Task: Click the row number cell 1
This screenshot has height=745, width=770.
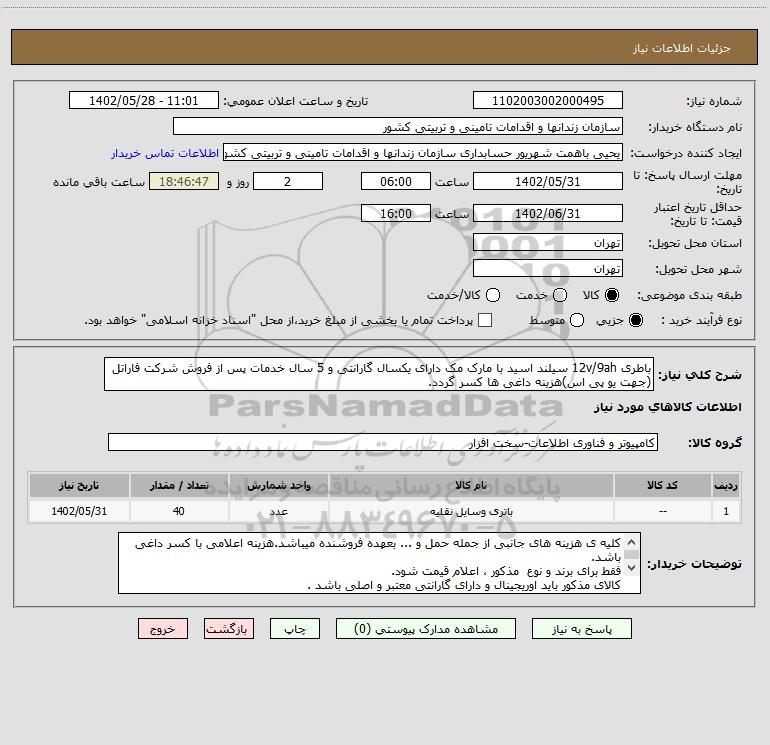Action: (726, 511)
